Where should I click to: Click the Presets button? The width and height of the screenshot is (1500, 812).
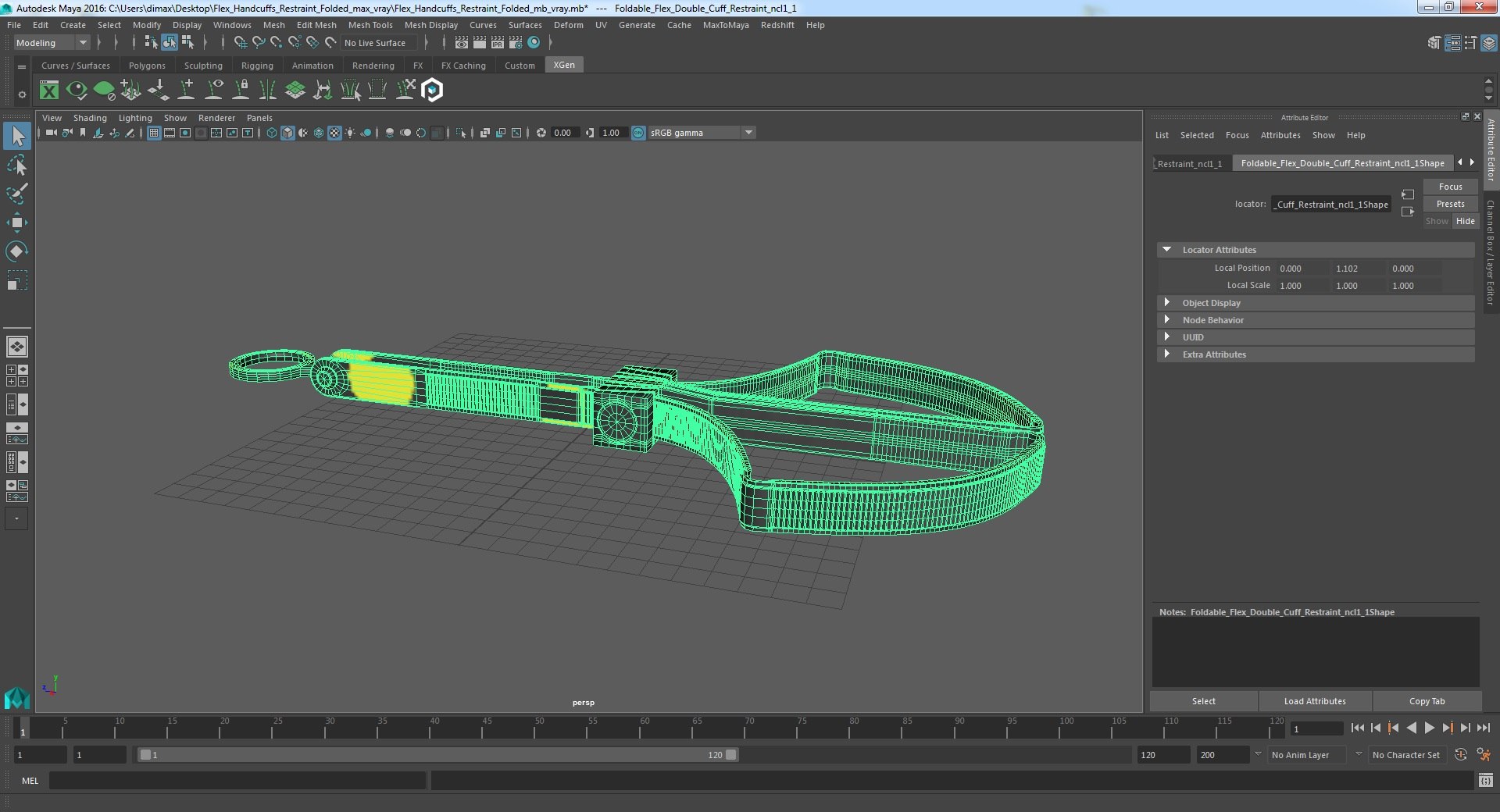[1450, 204]
